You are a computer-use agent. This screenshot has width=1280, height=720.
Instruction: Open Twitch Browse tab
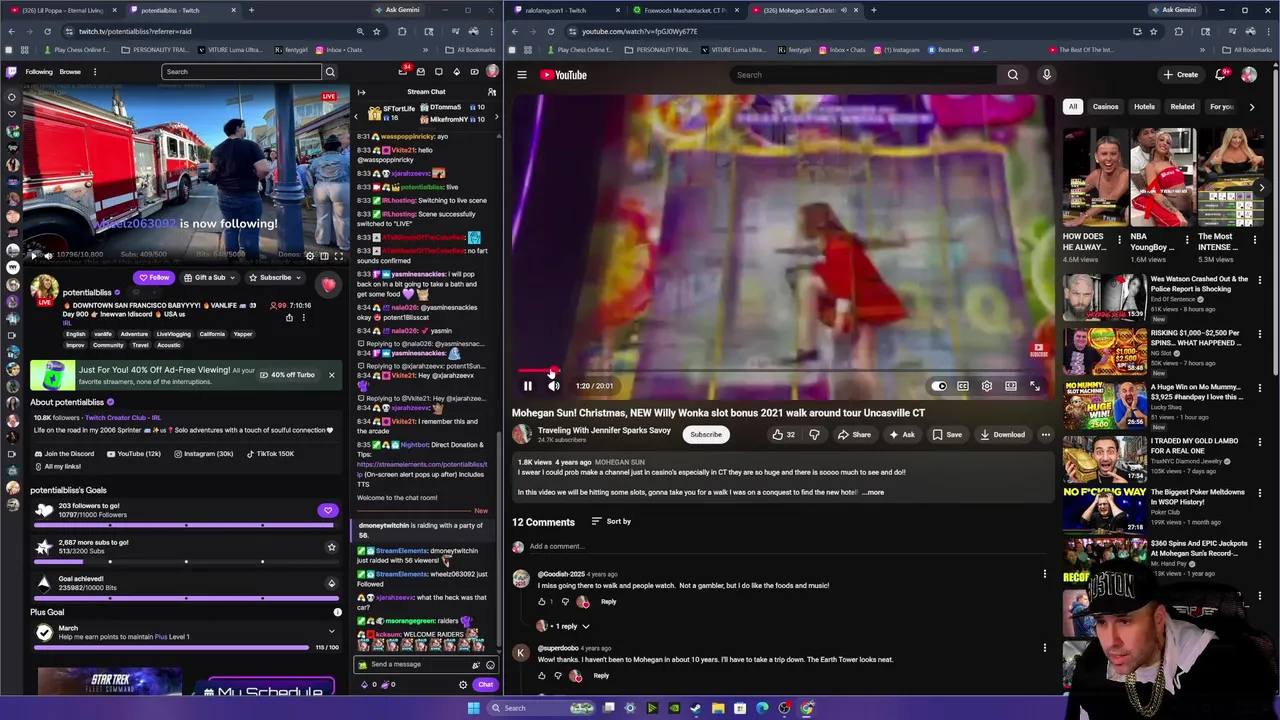tap(70, 72)
